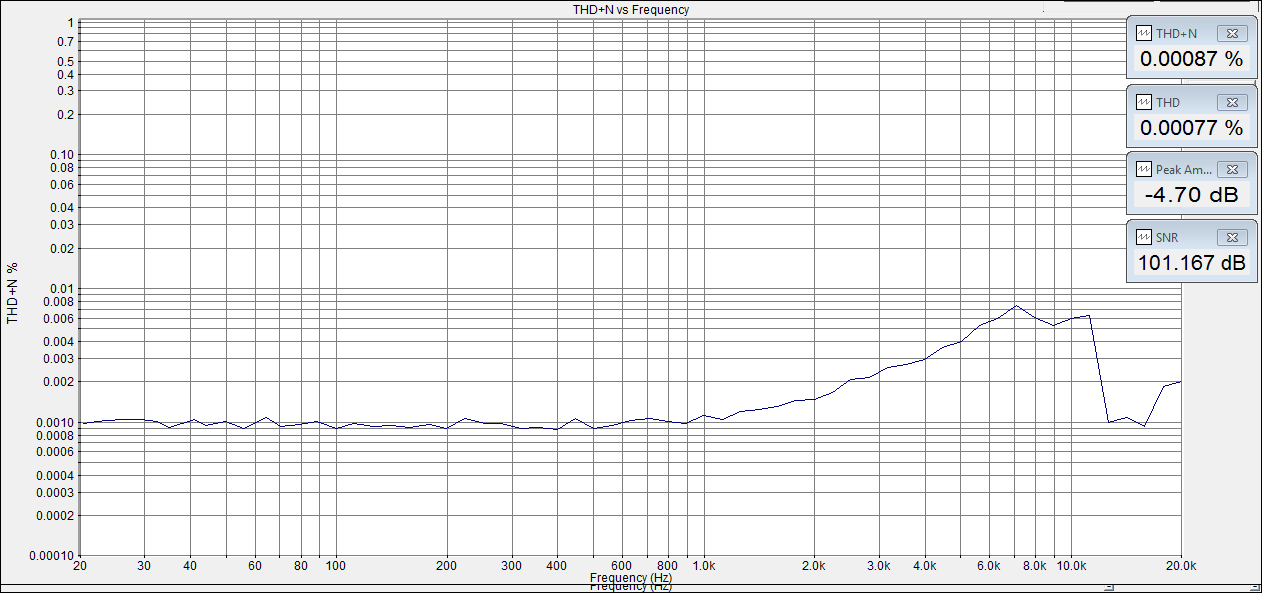Click the 2.0k frequency axis tick label

coord(814,566)
